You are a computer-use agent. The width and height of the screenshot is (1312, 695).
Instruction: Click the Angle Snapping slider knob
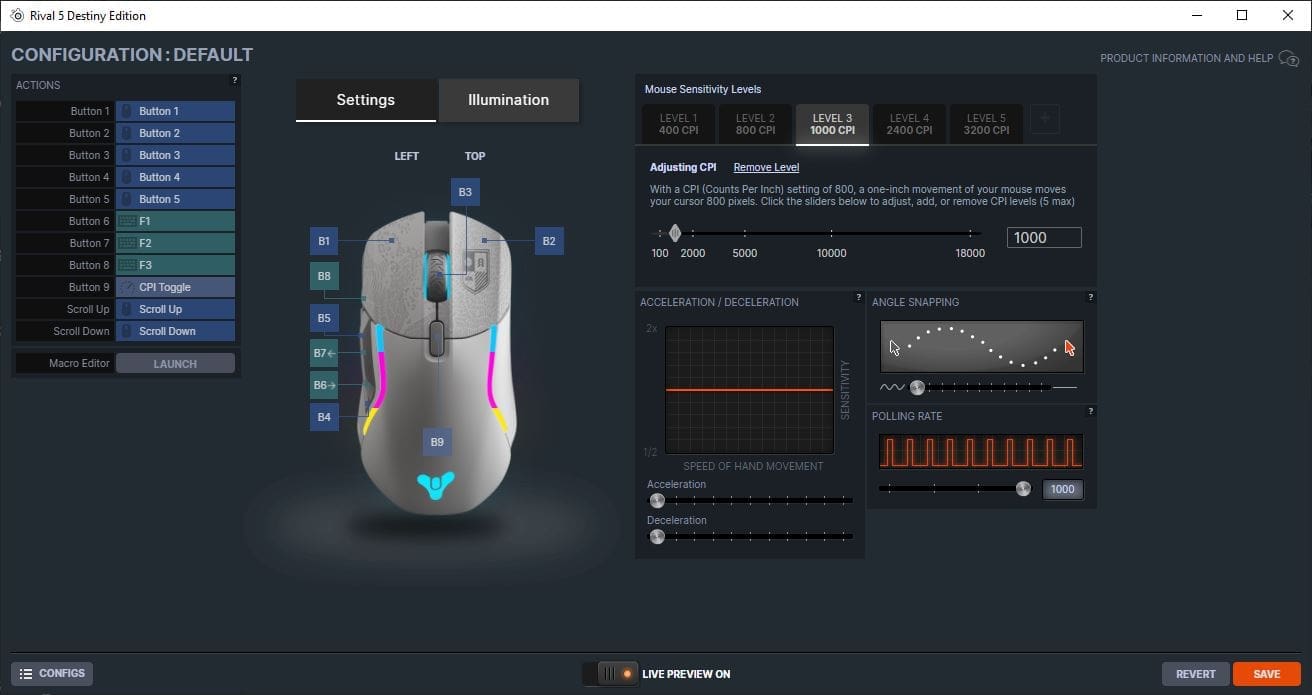pos(917,387)
